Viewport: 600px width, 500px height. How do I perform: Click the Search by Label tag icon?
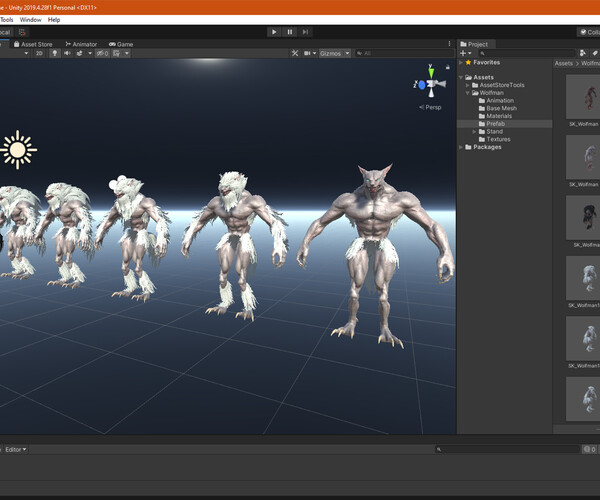(x=595, y=54)
